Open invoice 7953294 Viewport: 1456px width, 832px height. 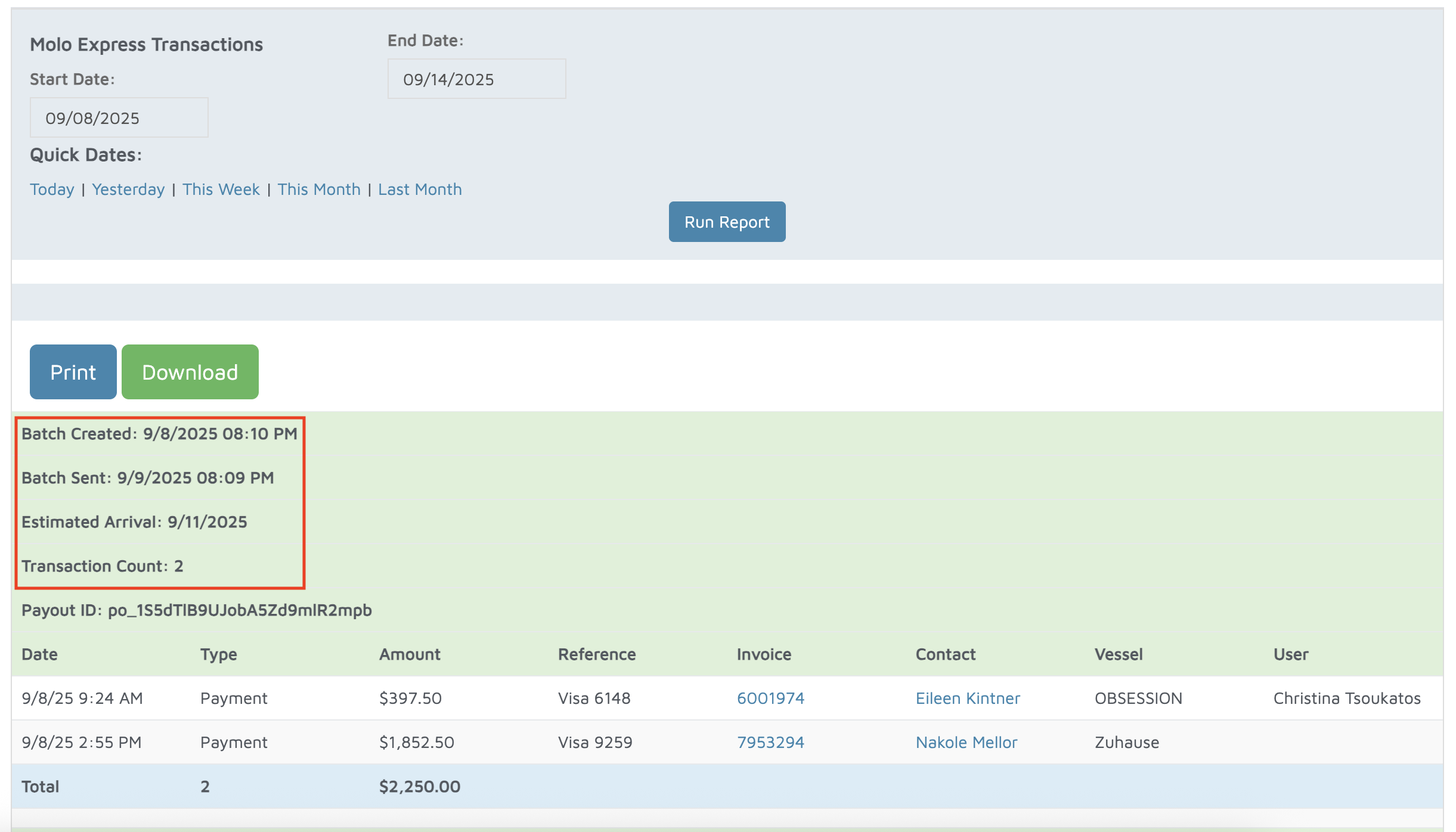coord(770,742)
